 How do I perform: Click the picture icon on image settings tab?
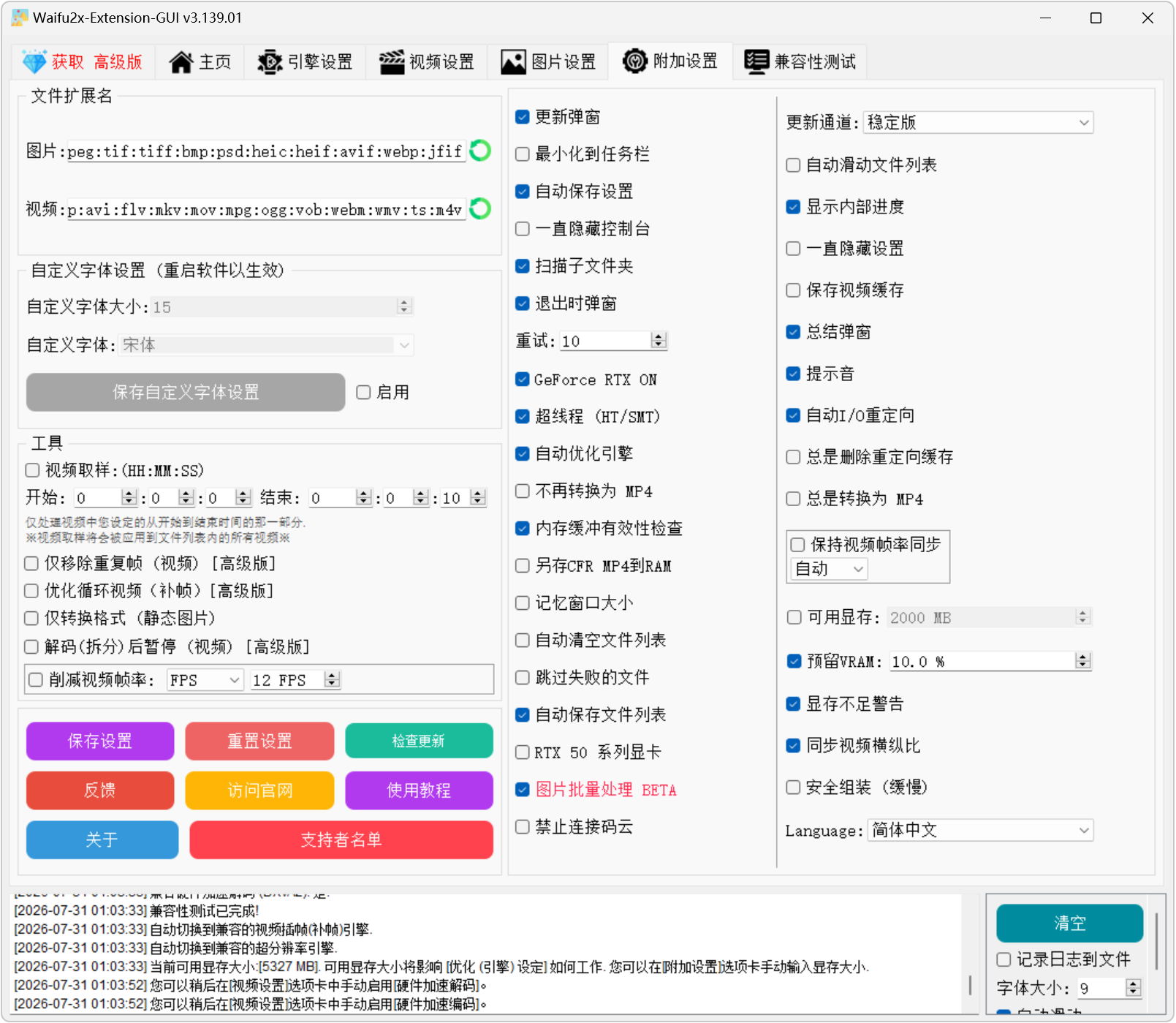pyautogui.click(x=513, y=62)
